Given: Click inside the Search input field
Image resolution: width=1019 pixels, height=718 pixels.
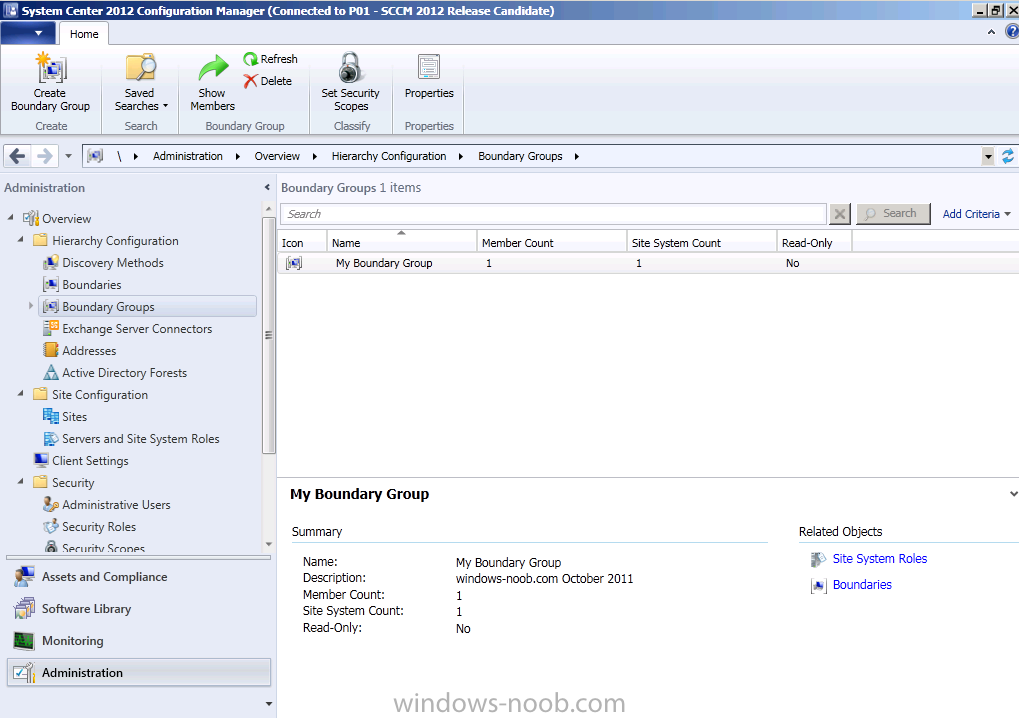Looking at the screenshot, I should [553, 214].
